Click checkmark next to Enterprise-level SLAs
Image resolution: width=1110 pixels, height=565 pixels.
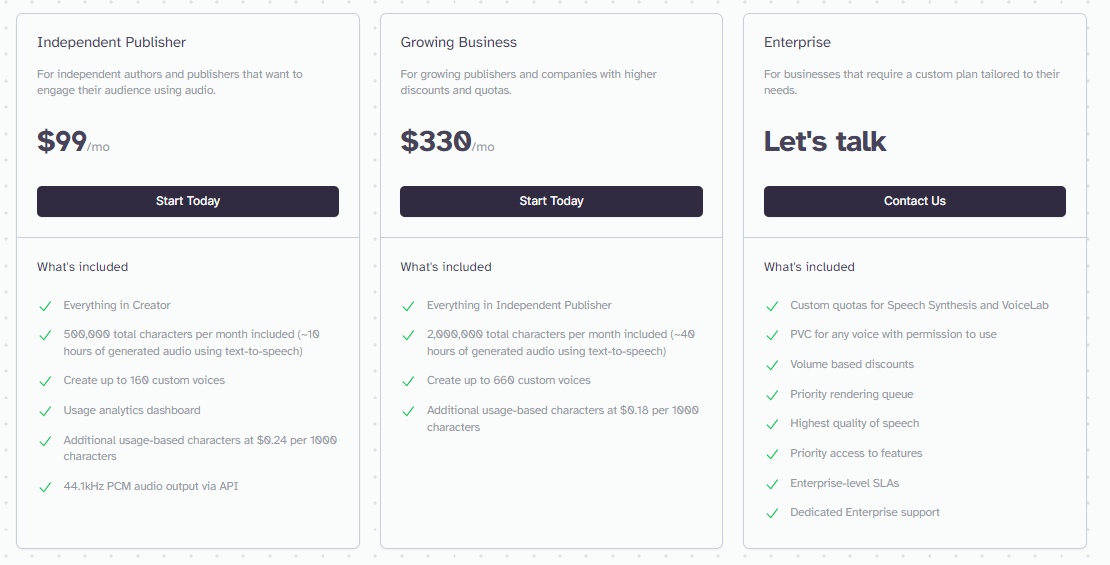771,484
